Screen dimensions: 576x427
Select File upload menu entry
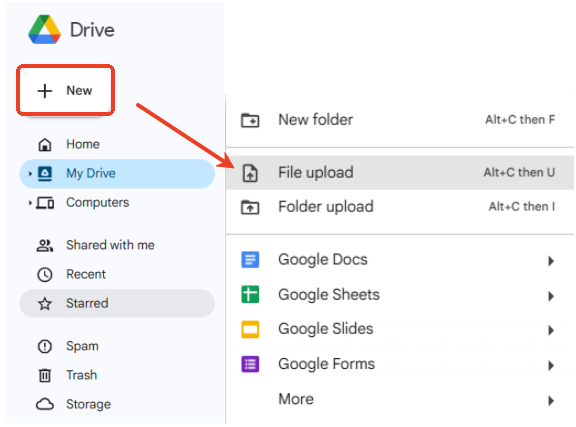400,173
